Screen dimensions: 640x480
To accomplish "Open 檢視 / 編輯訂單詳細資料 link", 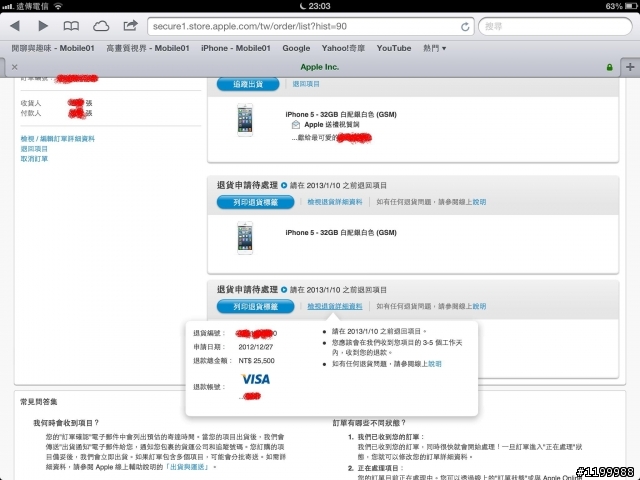I will [58, 139].
